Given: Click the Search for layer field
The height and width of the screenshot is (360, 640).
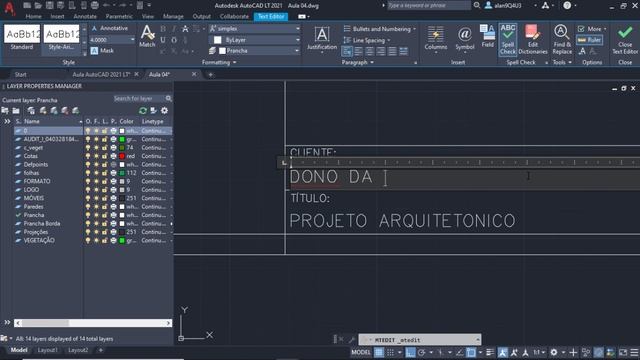Looking at the screenshot, I should (138, 98).
